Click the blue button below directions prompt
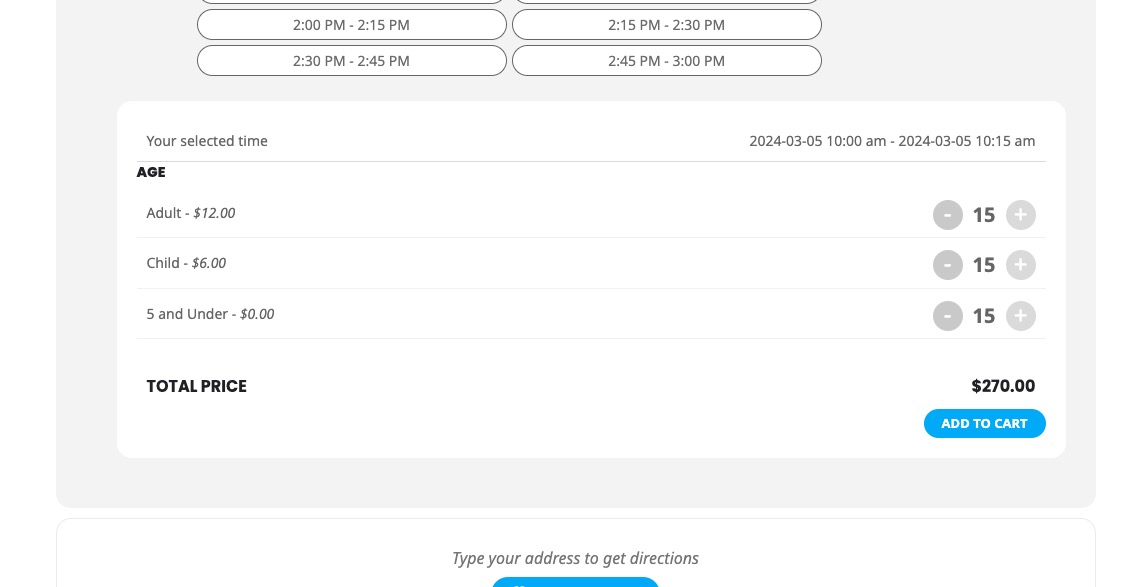This screenshot has width=1124, height=587. [x=575, y=582]
